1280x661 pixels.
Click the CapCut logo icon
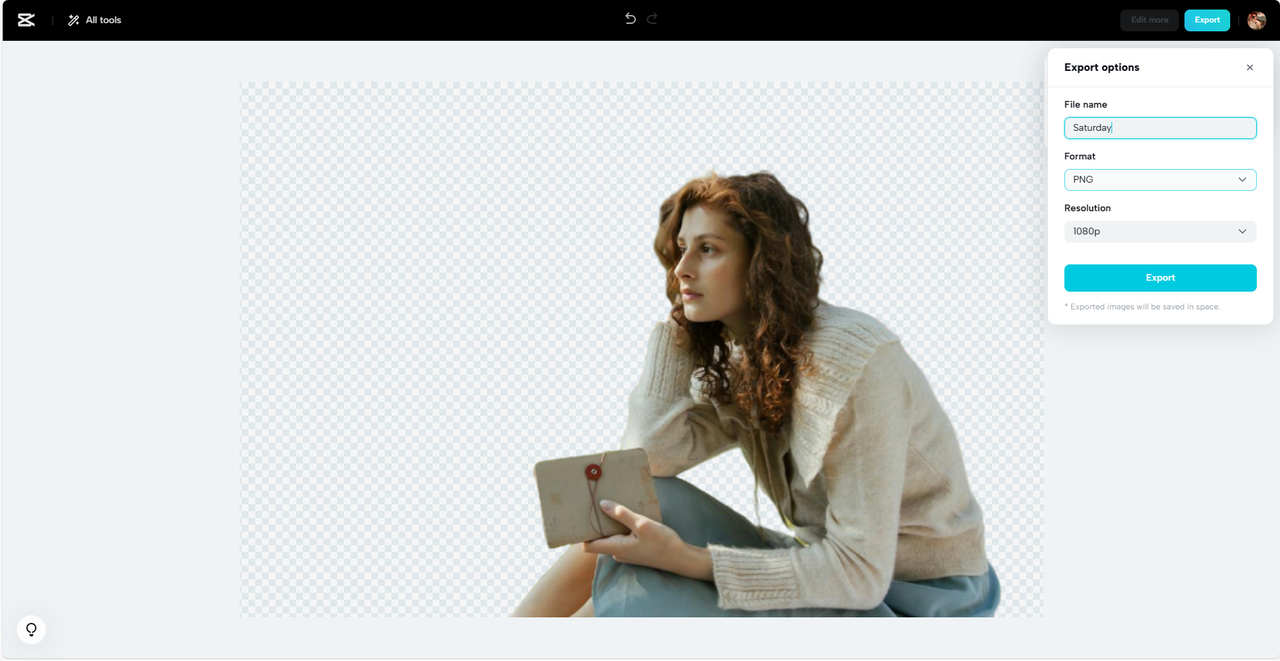coord(26,20)
